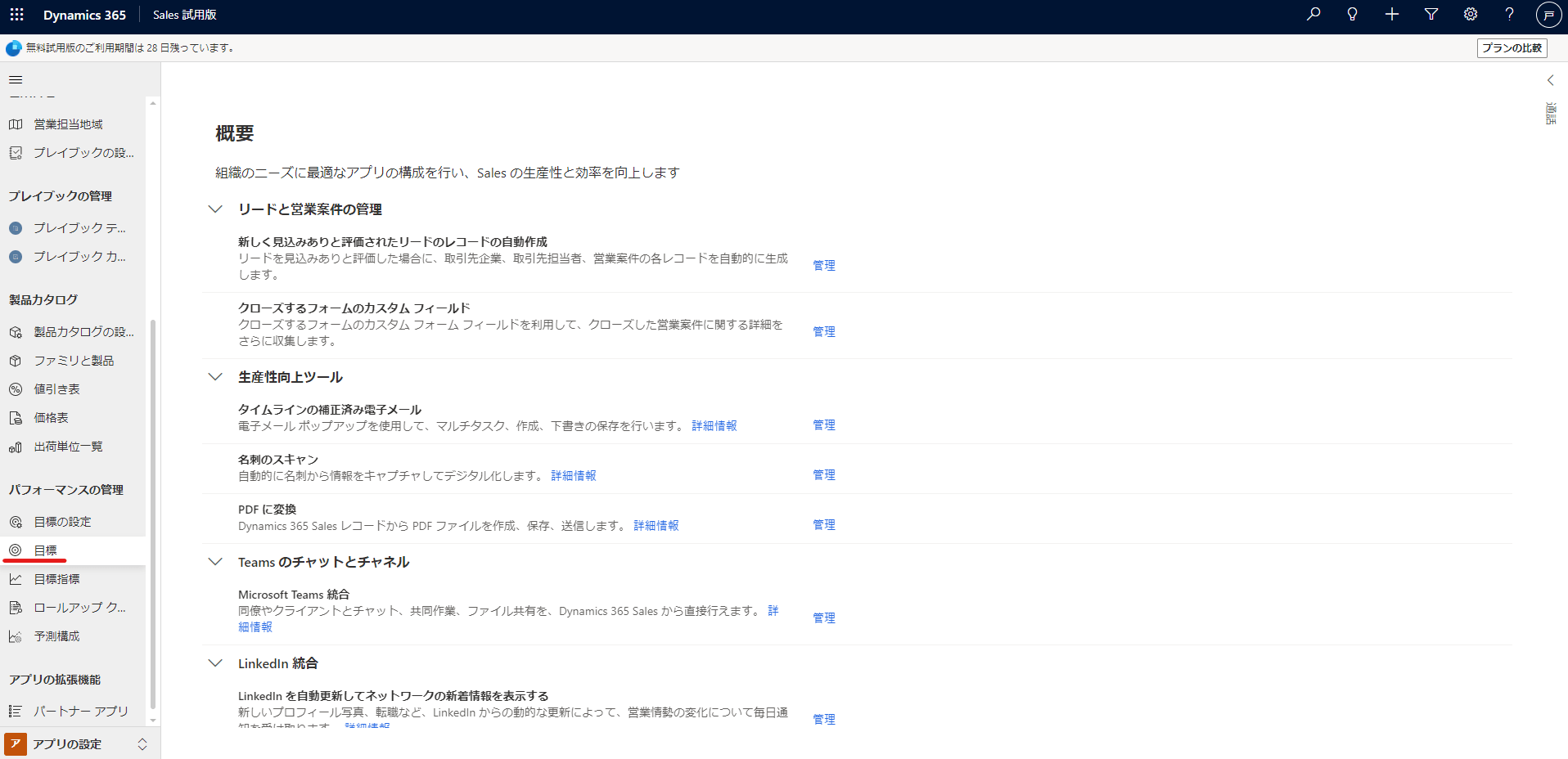Open 詳細情報 link for 名刺のスキャン
The width and height of the screenshot is (1568, 759).
tap(574, 476)
